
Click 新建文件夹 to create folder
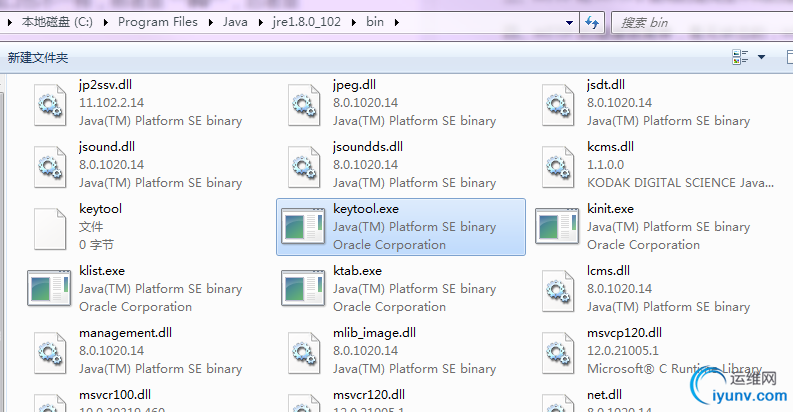38,58
